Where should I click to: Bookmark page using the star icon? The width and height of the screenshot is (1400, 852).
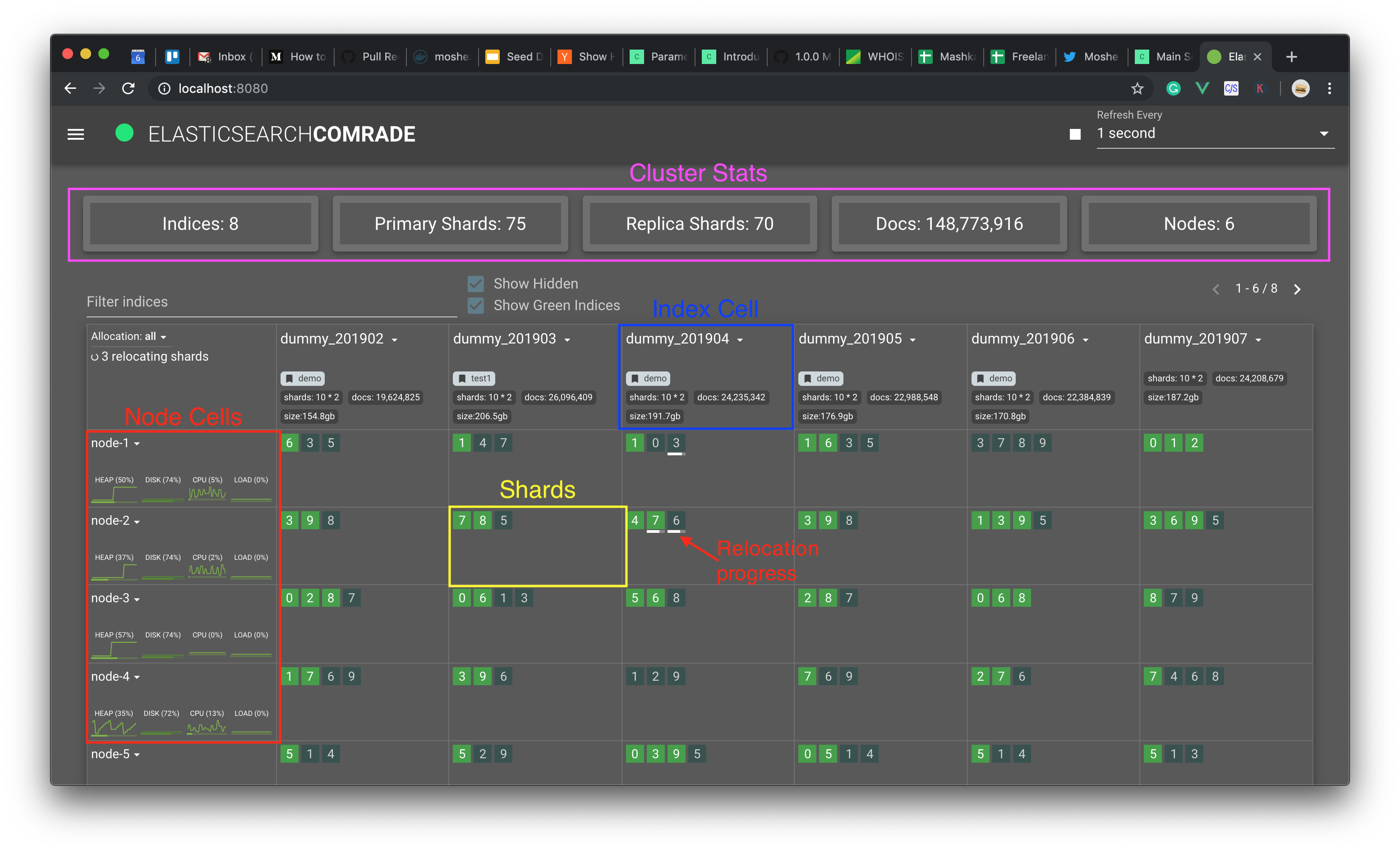click(x=1137, y=89)
